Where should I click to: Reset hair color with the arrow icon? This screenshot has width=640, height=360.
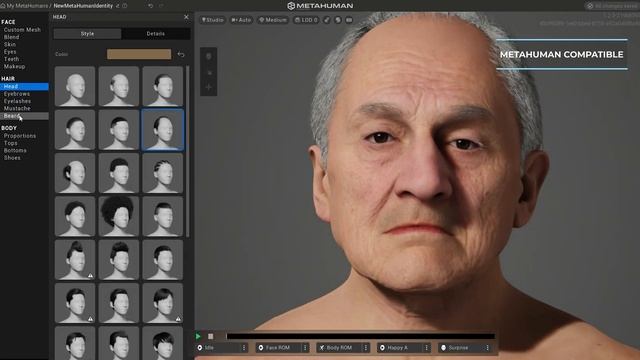pyautogui.click(x=181, y=54)
